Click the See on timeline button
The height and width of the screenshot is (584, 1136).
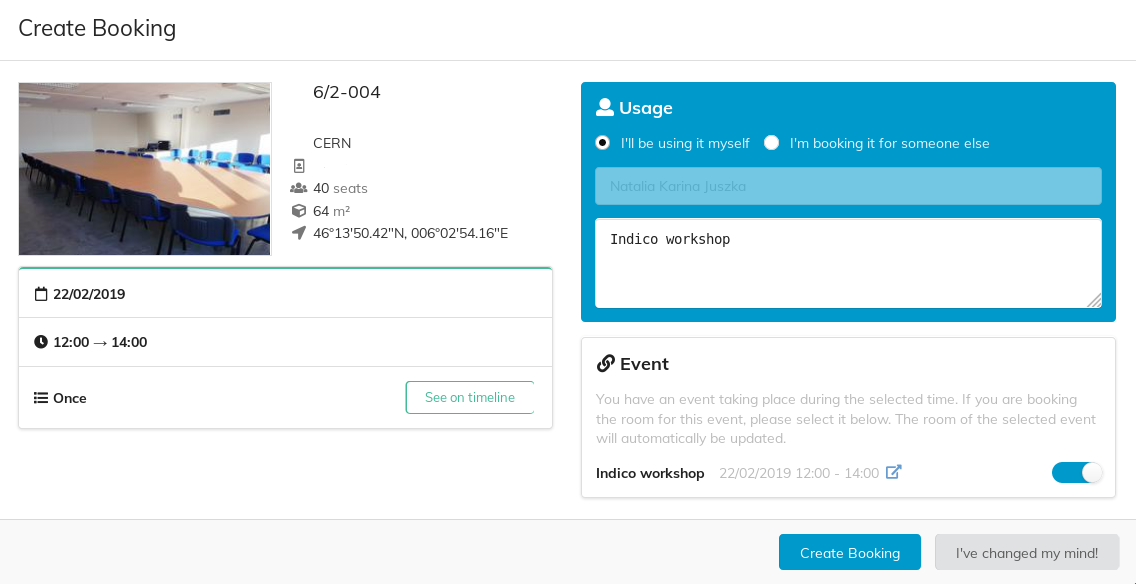(x=469, y=397)
